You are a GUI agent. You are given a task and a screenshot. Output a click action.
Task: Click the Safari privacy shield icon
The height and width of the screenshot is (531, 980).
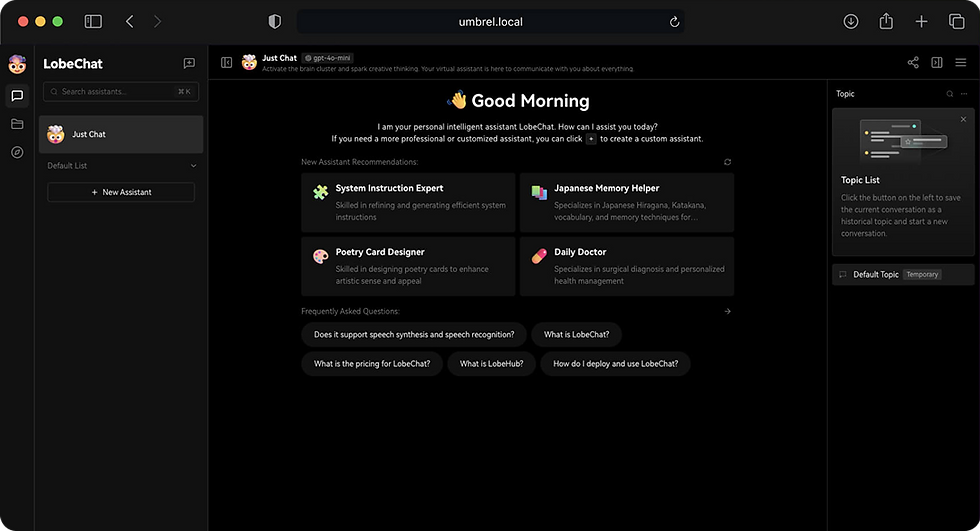click(x=274, y=21)
